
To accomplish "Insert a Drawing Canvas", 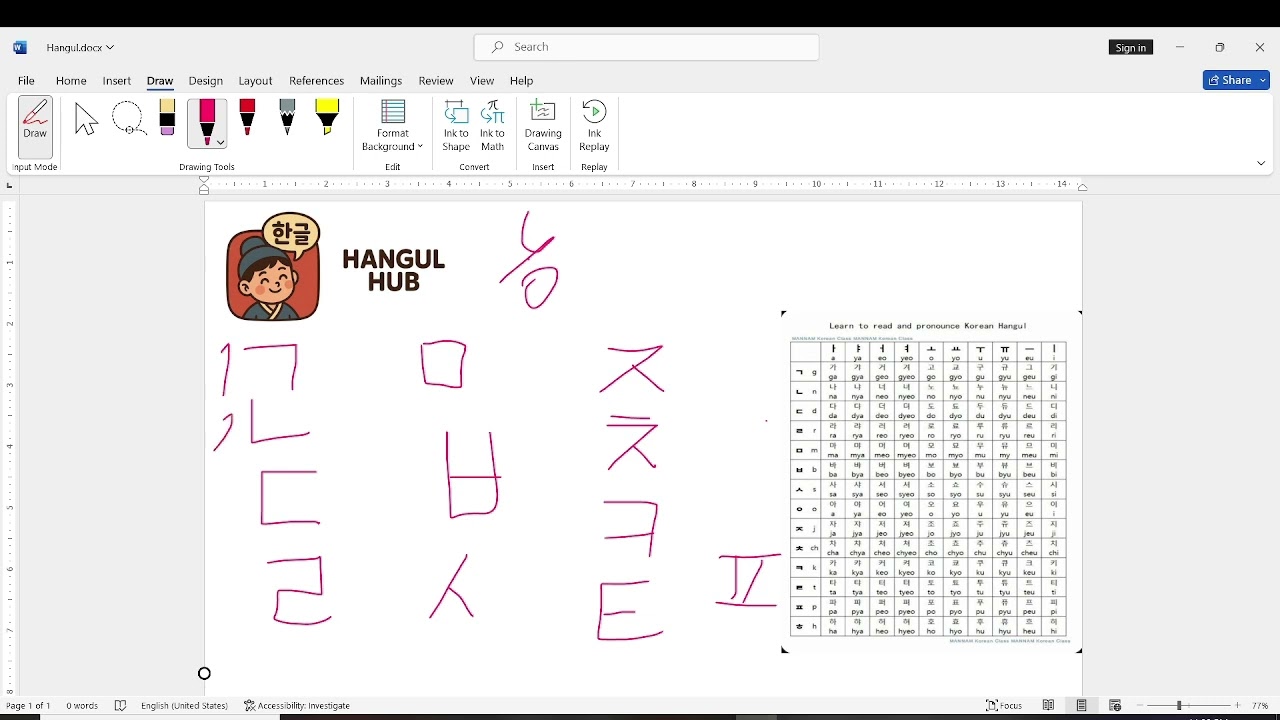I will tap(543, 126).
